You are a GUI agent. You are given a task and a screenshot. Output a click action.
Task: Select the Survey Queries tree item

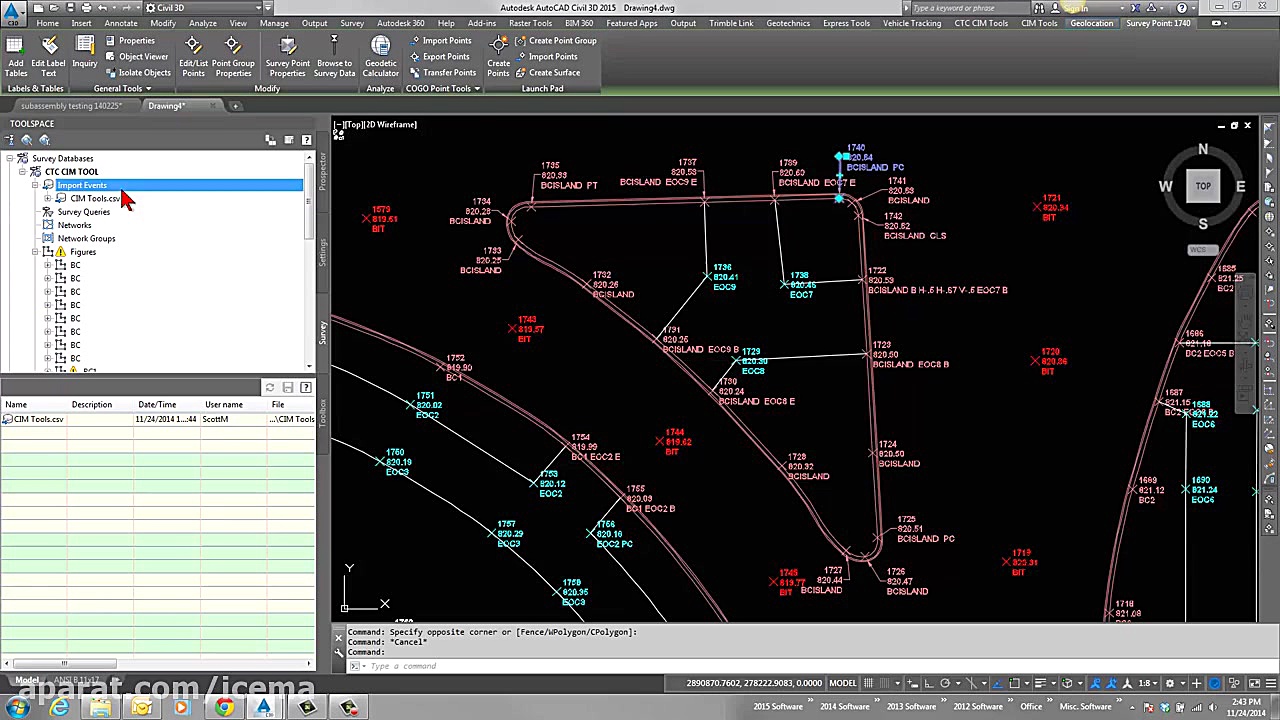[x=83, y=212]
